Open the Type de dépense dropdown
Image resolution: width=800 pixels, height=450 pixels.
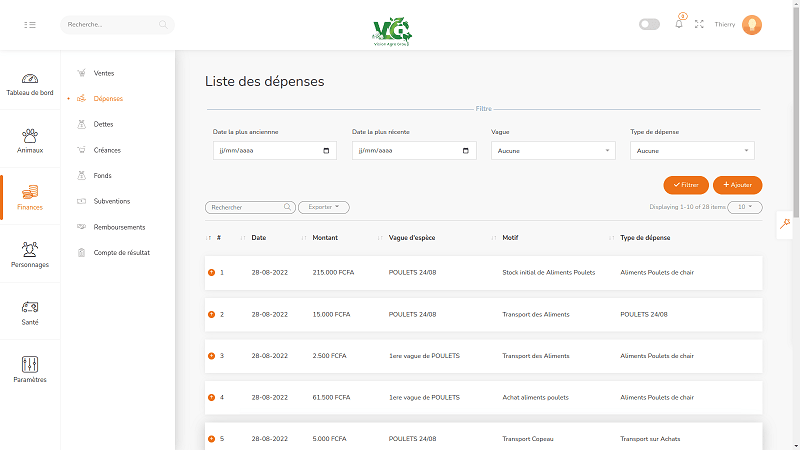click(692, 151)
